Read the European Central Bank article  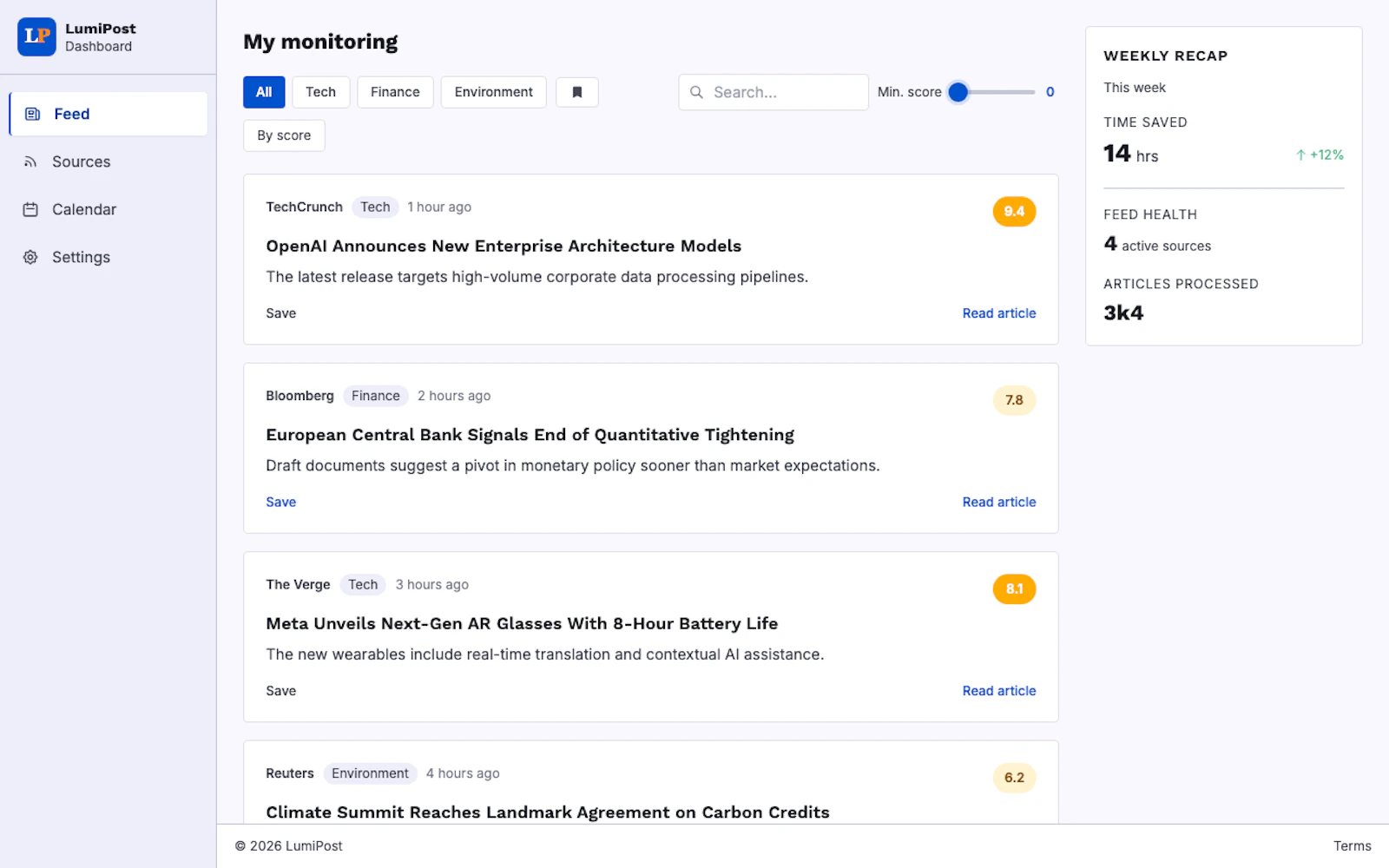point(999,502)
